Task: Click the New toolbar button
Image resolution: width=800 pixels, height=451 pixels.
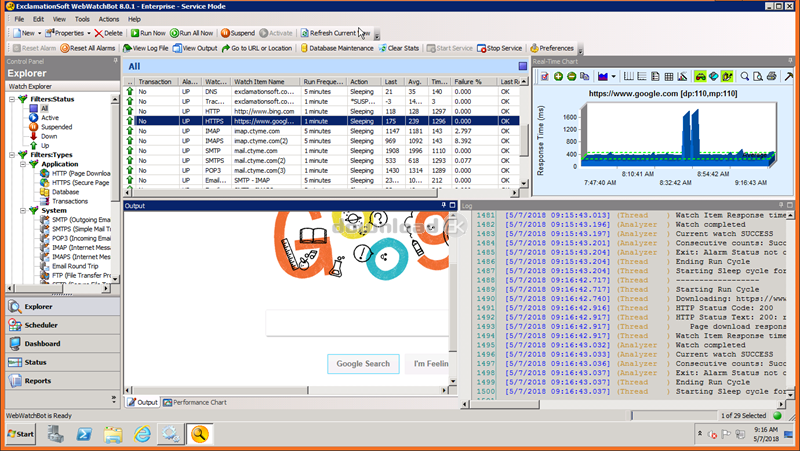Action: (x=23, y=33)
